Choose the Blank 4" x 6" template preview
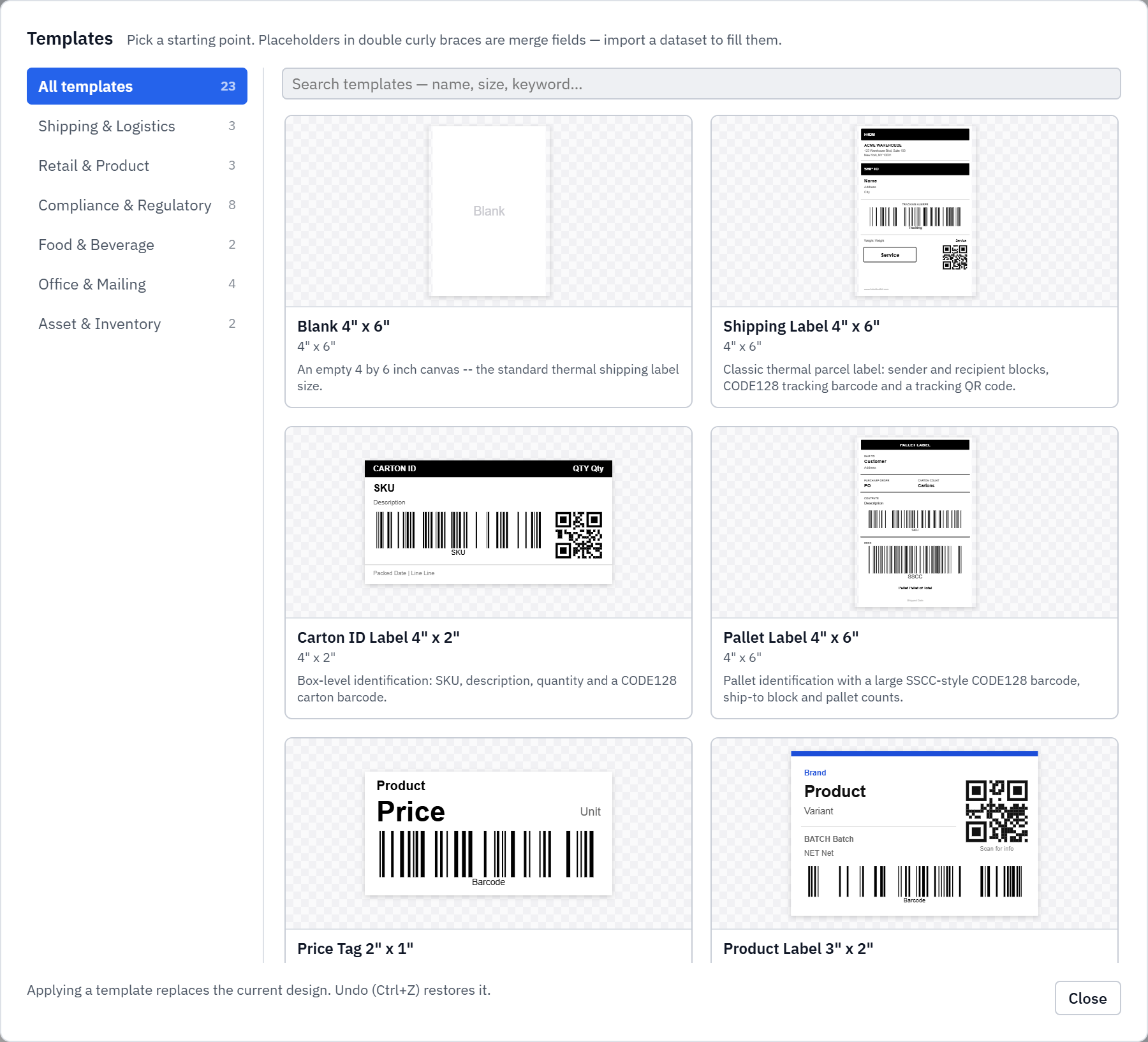Image resolution: width=1148 pixels, height=1042 pixels. pyautogui.click(x=489, y=211)
